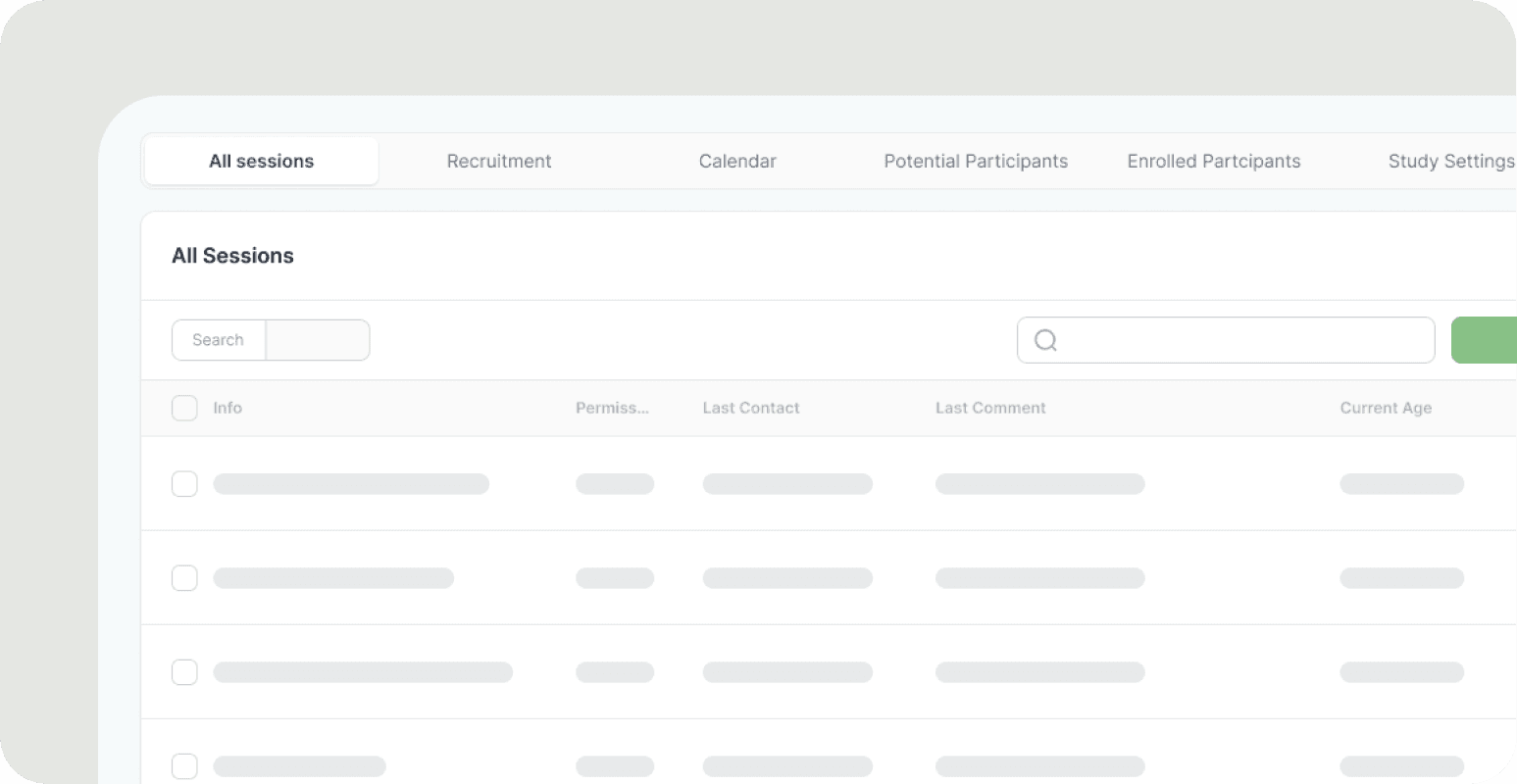Sort by the Info column header
This screenshot has width=1517, height=784.
228,408
